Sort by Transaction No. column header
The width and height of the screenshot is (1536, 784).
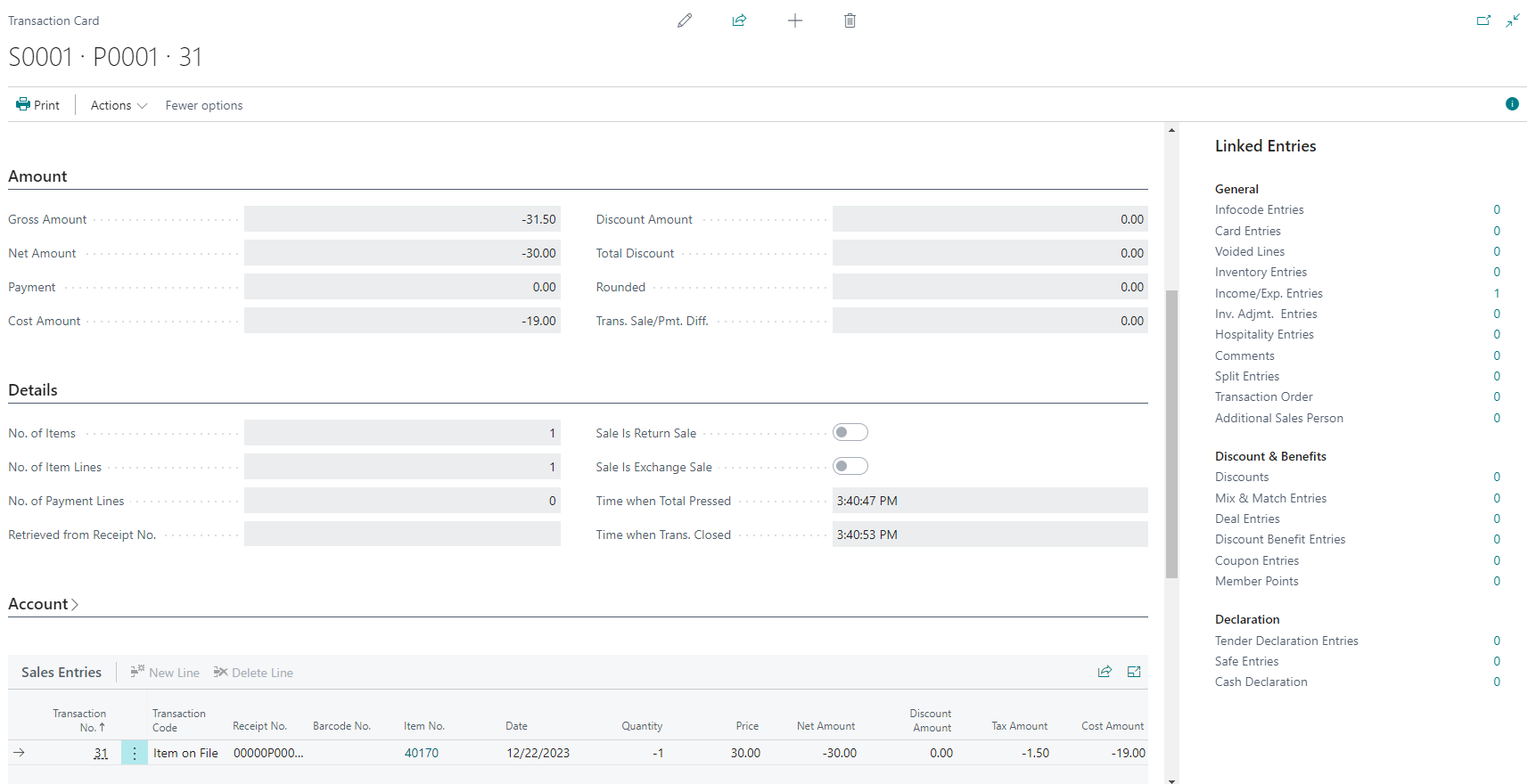point(80,721)
